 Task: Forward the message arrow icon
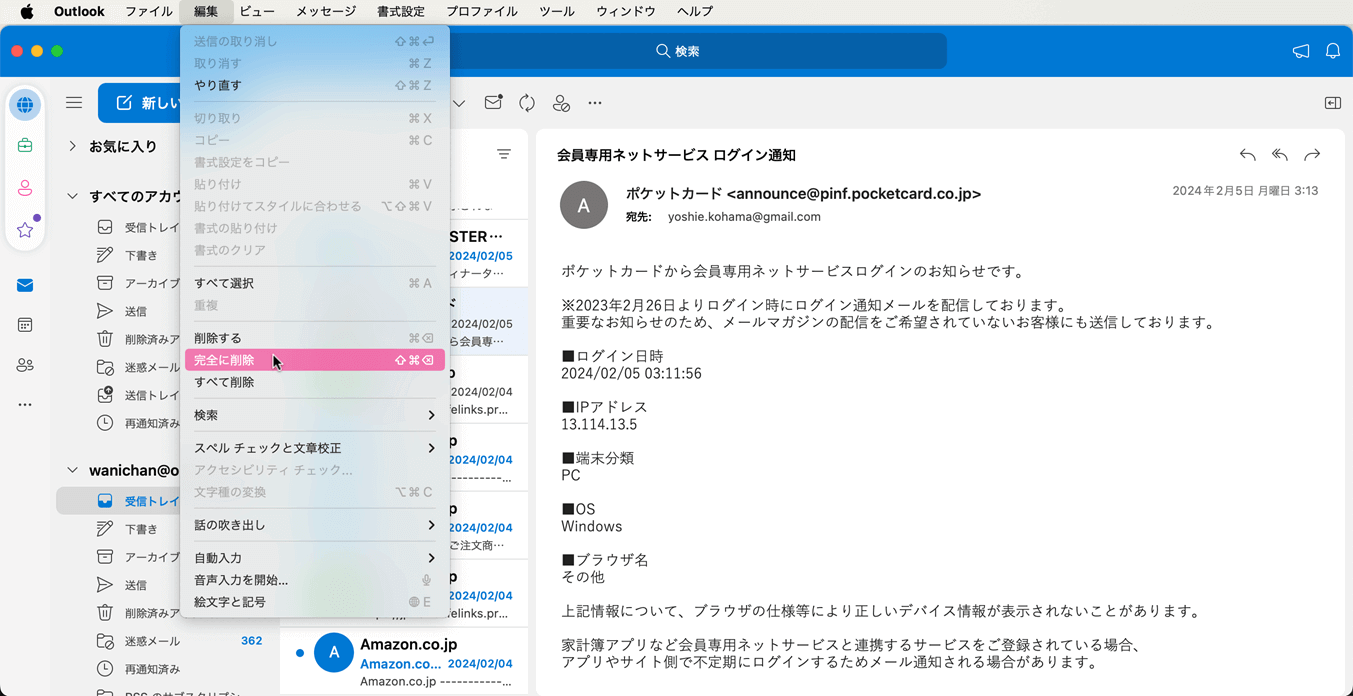pos(1312,155)
